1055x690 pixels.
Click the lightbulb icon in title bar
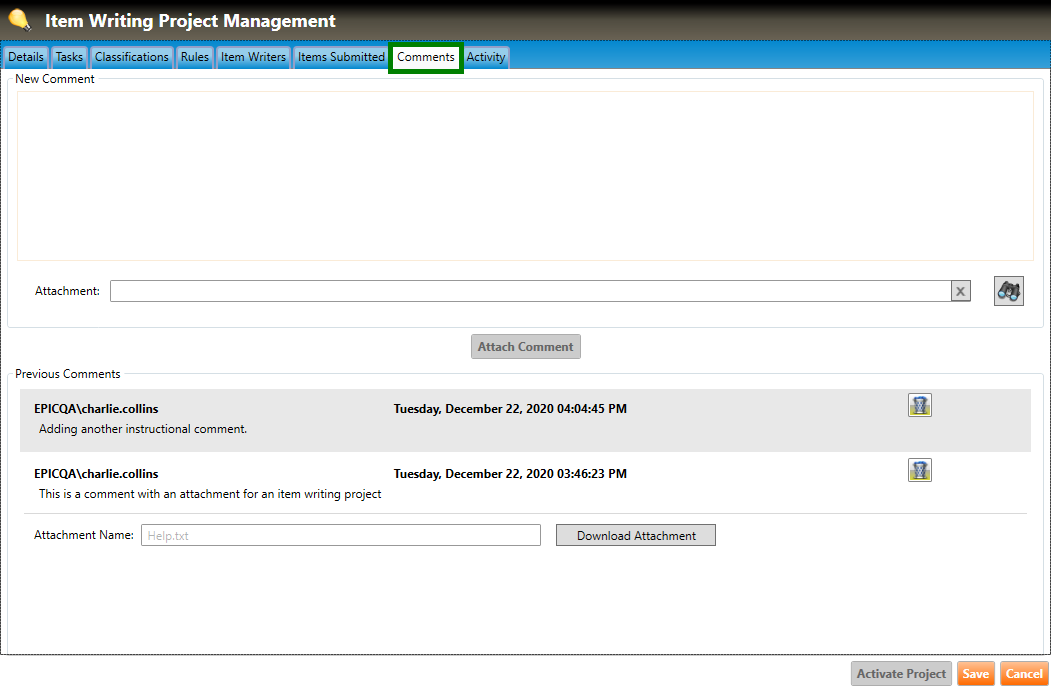pos(19,20)
